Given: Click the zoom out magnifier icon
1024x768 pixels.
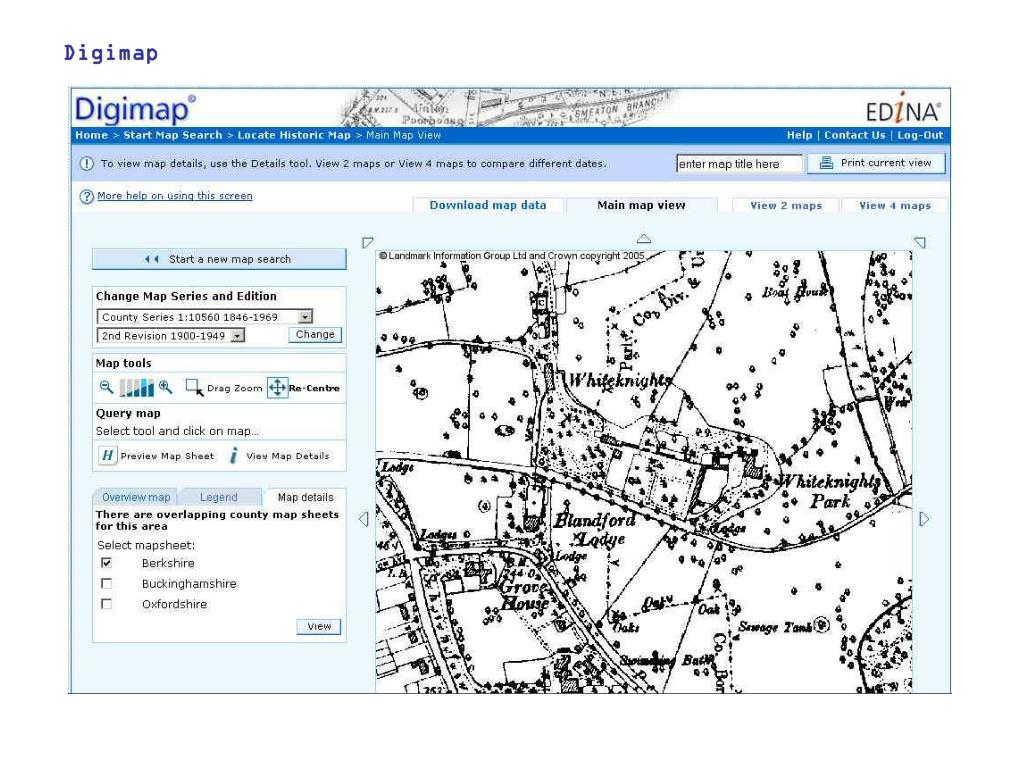Looking at the screenshot, I should [x=106, y=387].
